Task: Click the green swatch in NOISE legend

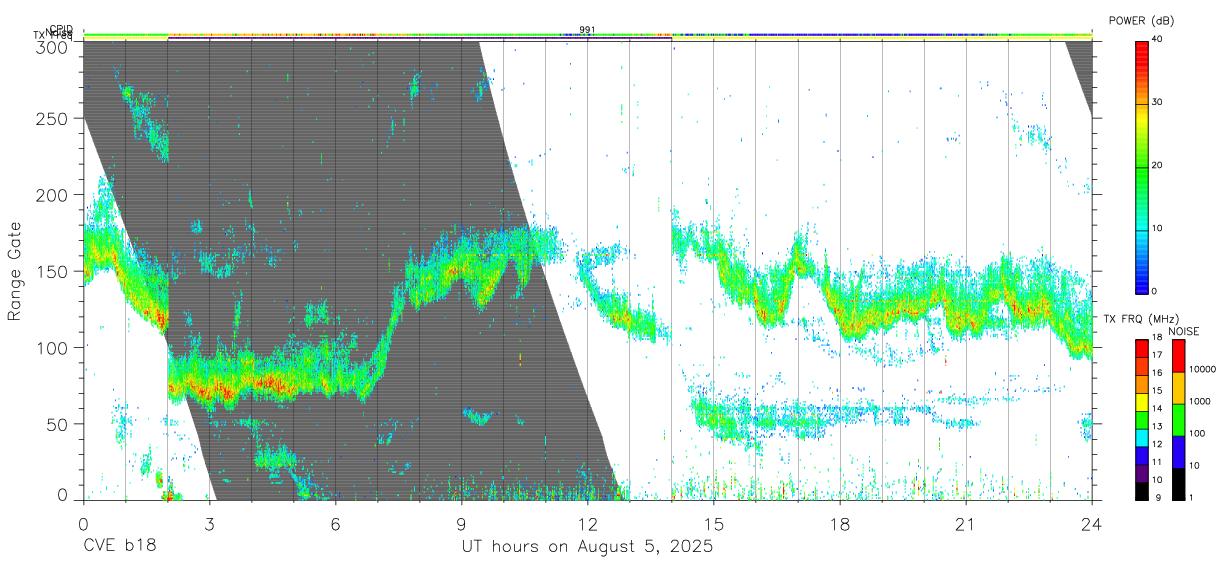Action: pyautogui.click(x=1178, y=419)
